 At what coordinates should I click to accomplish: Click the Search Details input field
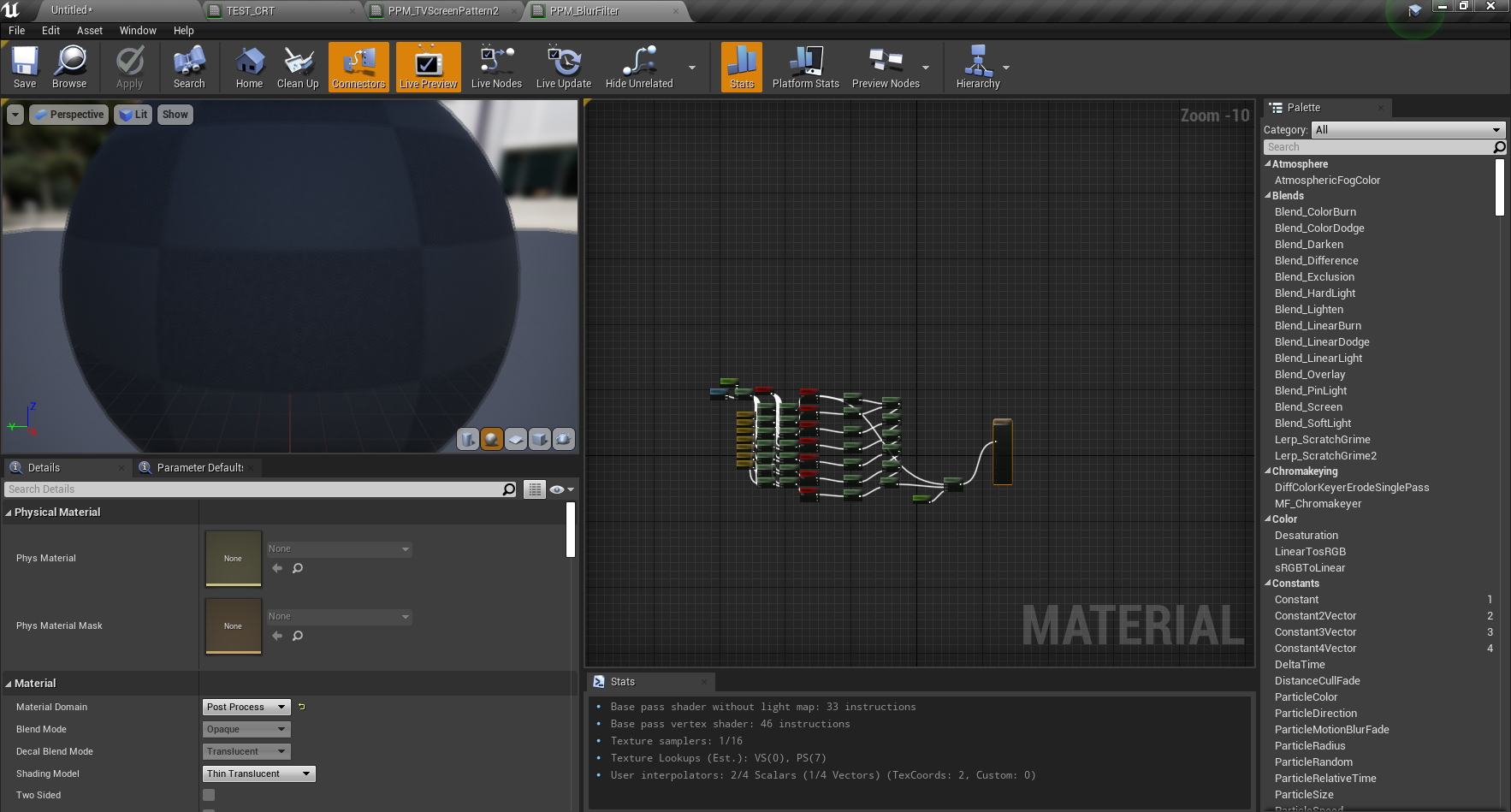click(x=252, y=489)
